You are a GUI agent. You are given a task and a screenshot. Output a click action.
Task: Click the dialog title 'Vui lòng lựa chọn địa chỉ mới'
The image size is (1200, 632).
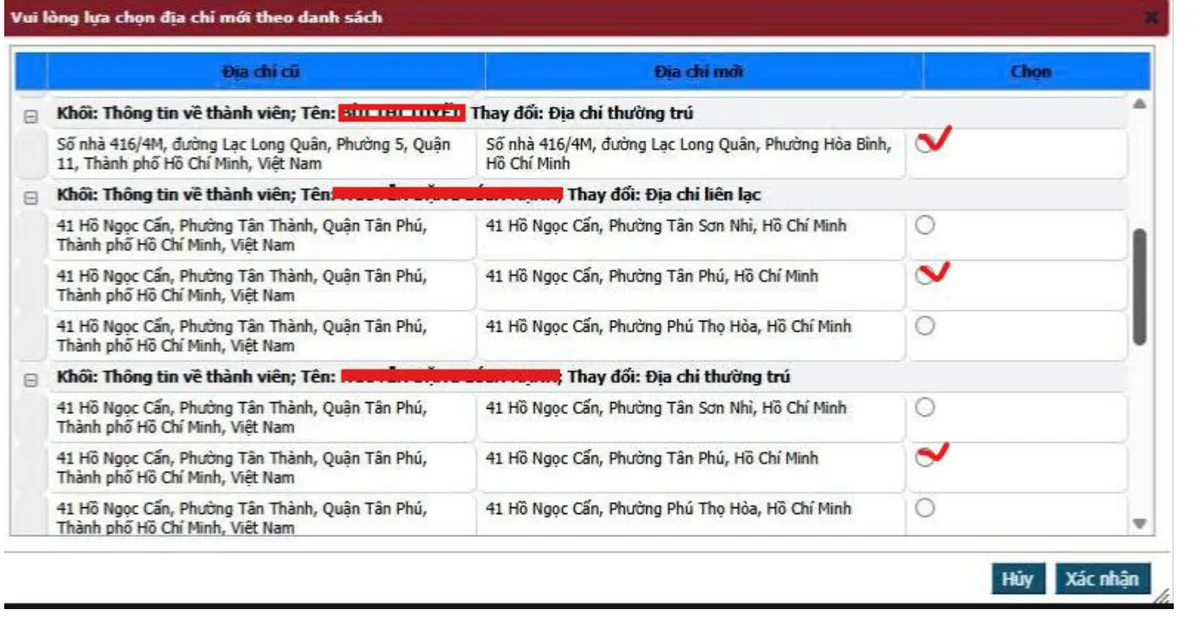coord(196,17)
